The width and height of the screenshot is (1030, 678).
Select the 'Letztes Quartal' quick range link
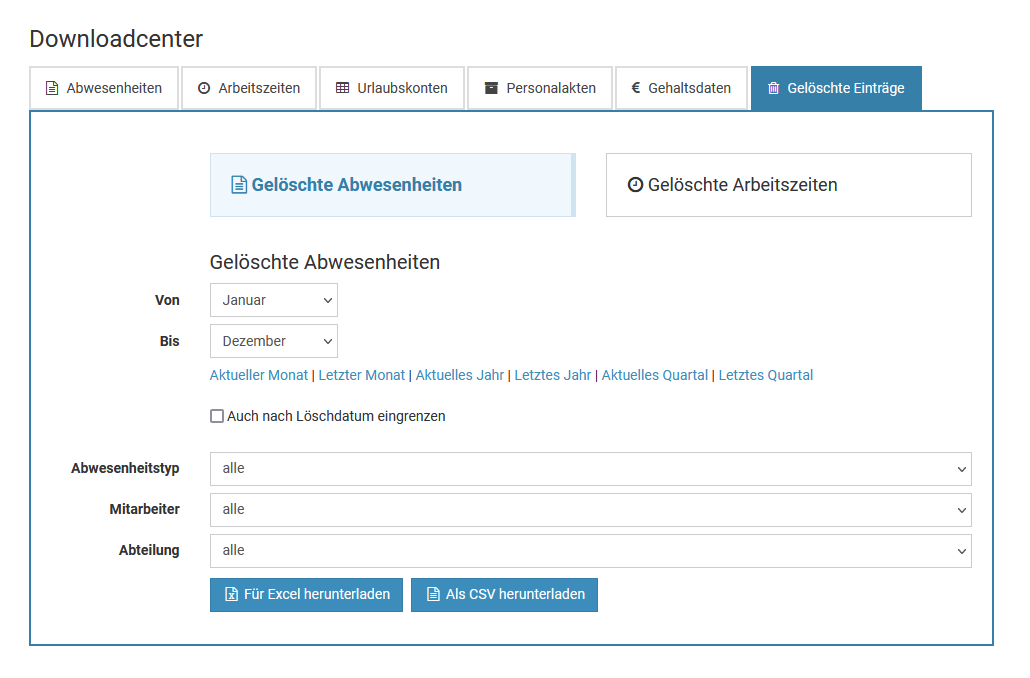click(x=766, y=375)
